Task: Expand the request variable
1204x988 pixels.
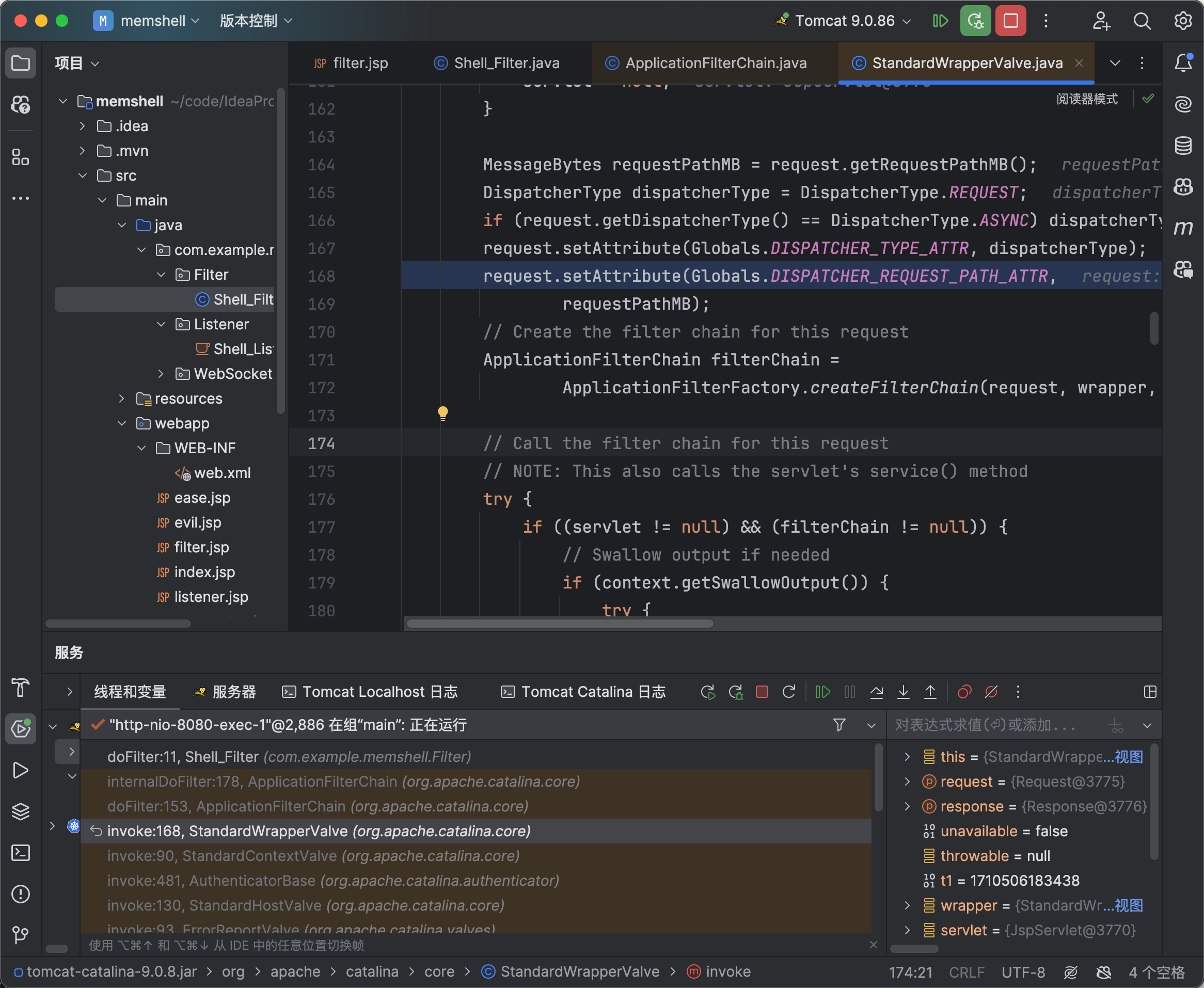Action: pyautogui.click(x=908, y=782)
